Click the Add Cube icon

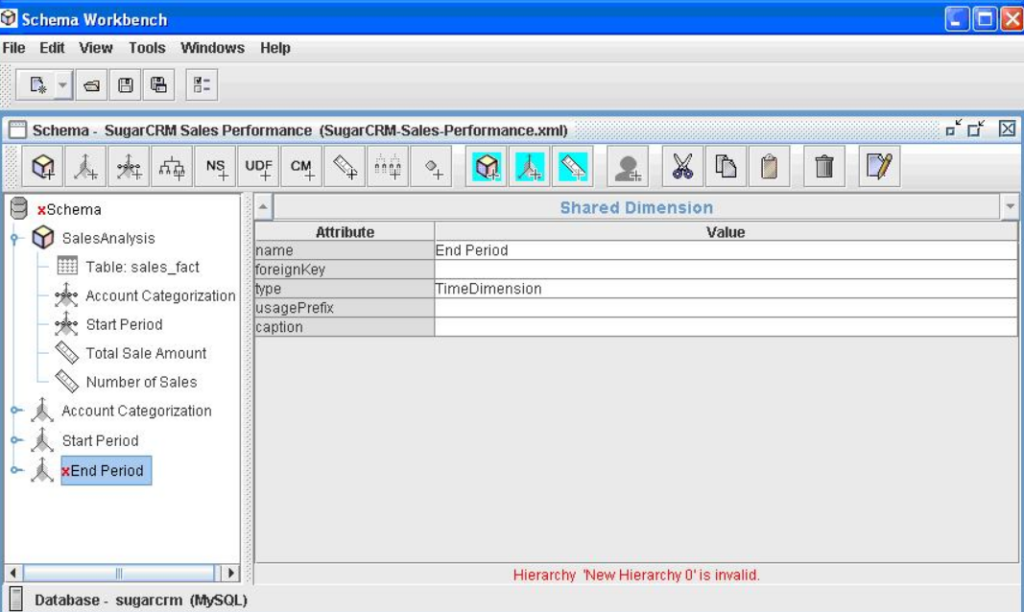43,167
